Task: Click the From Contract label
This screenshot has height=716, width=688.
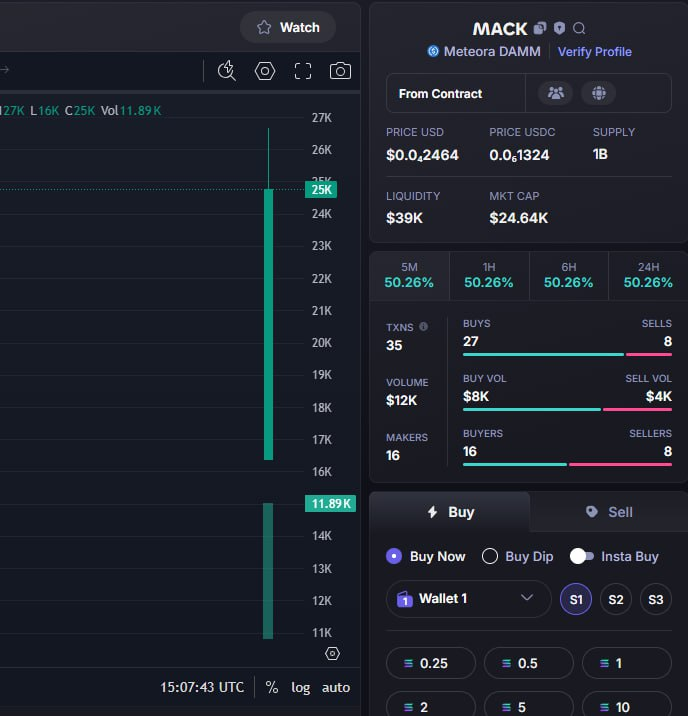Action: [440, 94]
